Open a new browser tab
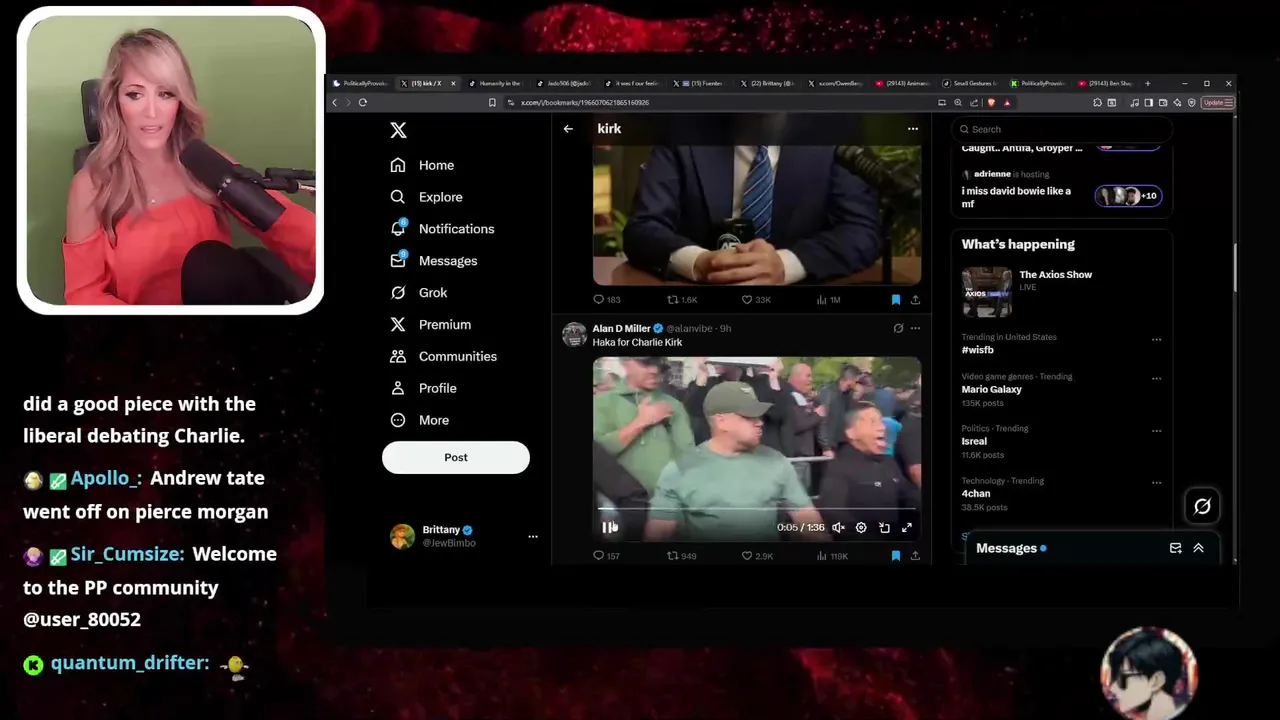Viewport: 1280px width, 720px height. (1147, 84)
